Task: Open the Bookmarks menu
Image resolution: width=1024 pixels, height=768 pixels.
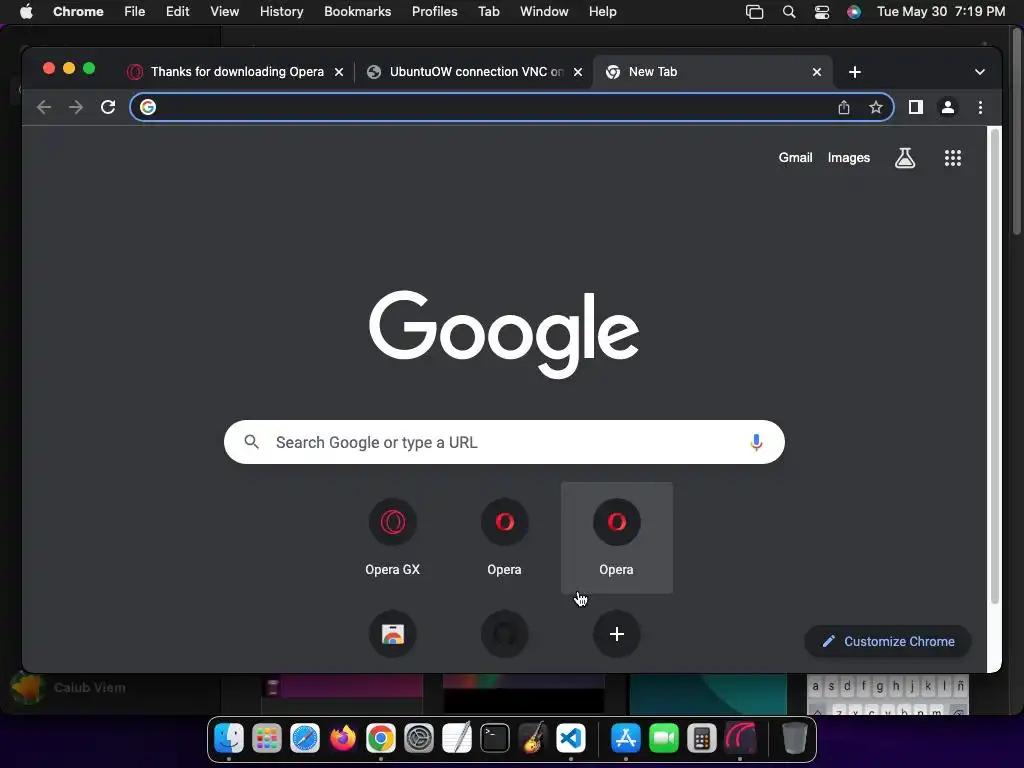Action: tap(357, 12)
